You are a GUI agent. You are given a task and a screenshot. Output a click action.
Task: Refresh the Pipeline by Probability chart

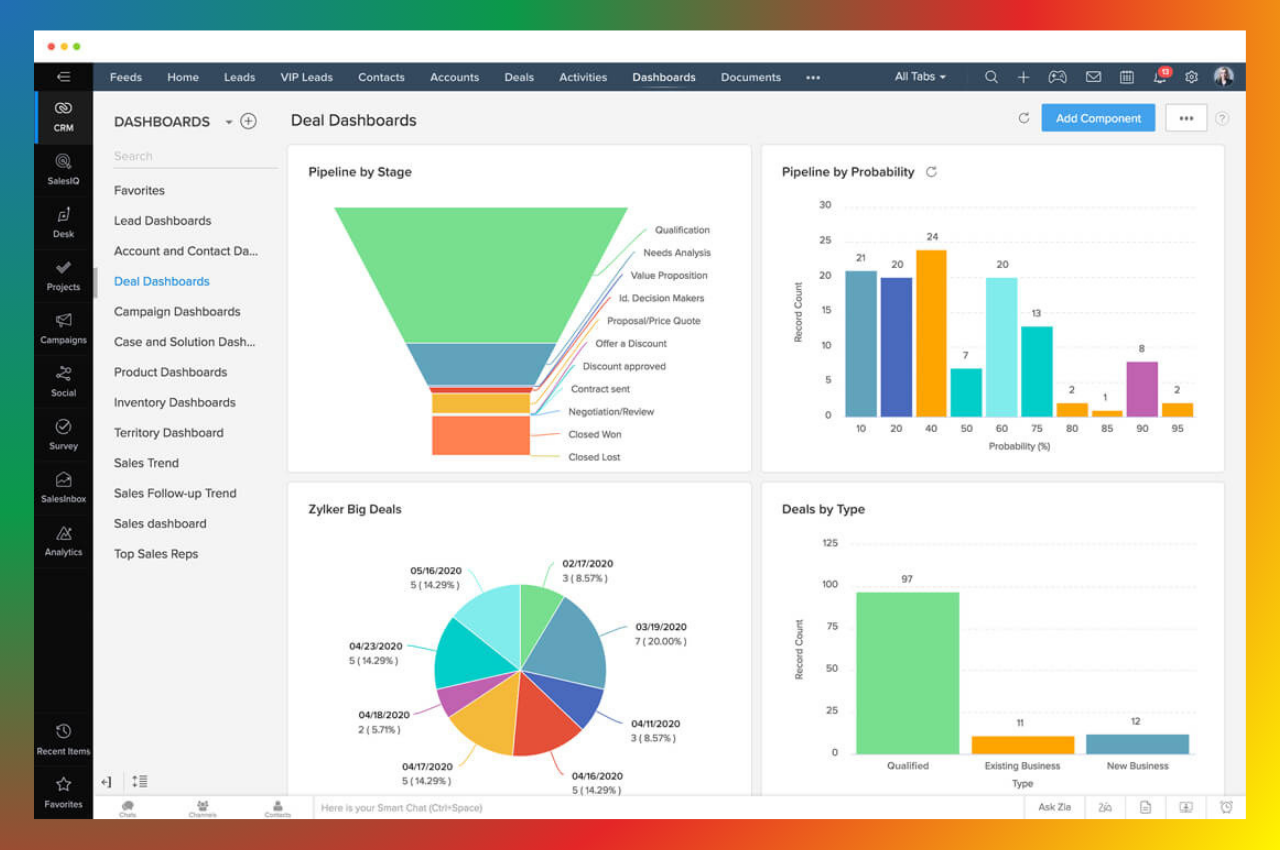point(931,172)
